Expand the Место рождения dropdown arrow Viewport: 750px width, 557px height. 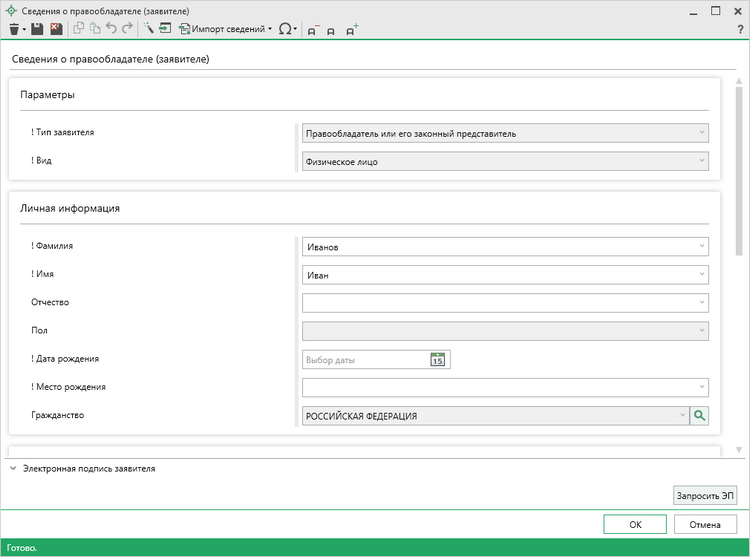pyautogui.click(x=702, y=387)
